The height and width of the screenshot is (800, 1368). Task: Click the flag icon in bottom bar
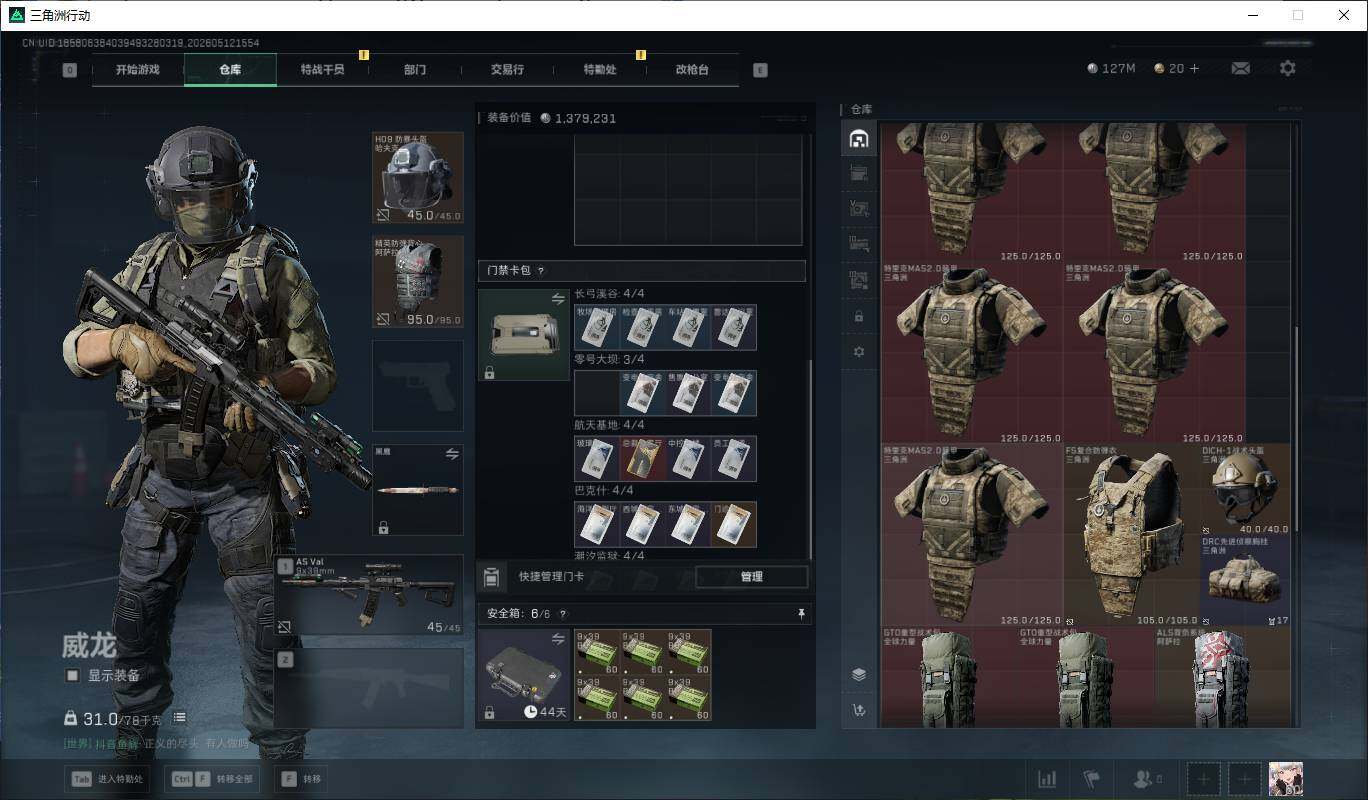point(1092,778)
